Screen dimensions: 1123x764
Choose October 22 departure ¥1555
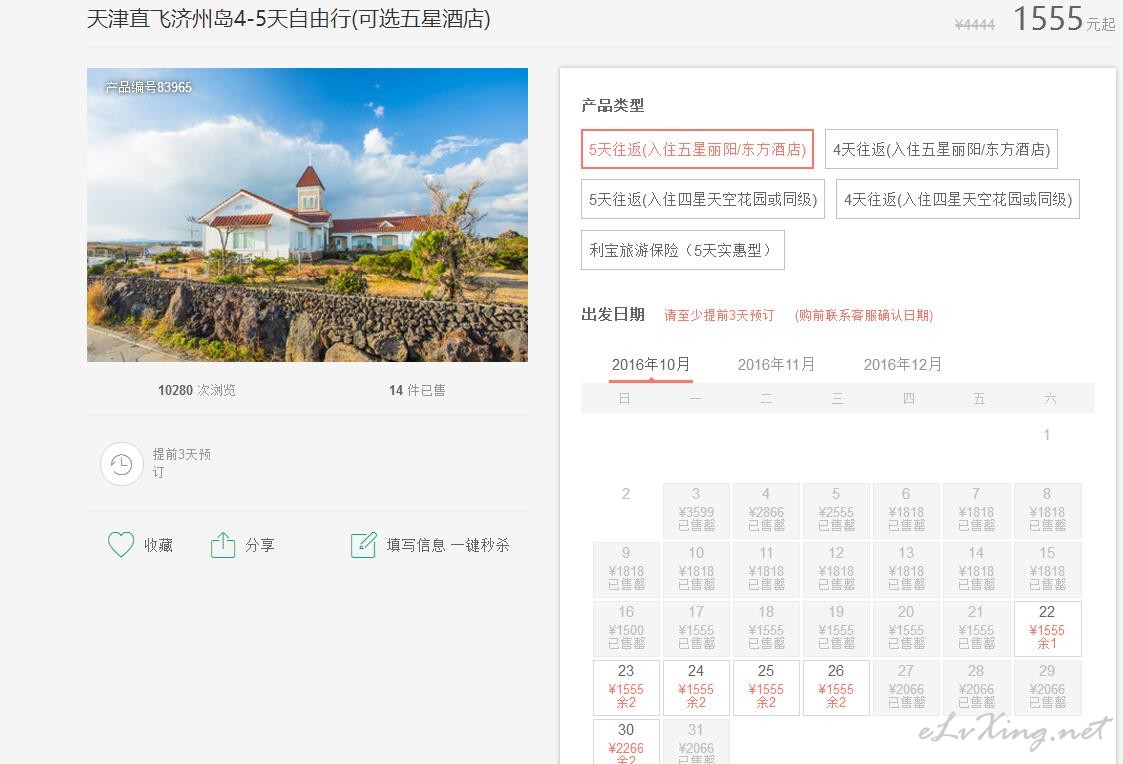click(1047, 629)
